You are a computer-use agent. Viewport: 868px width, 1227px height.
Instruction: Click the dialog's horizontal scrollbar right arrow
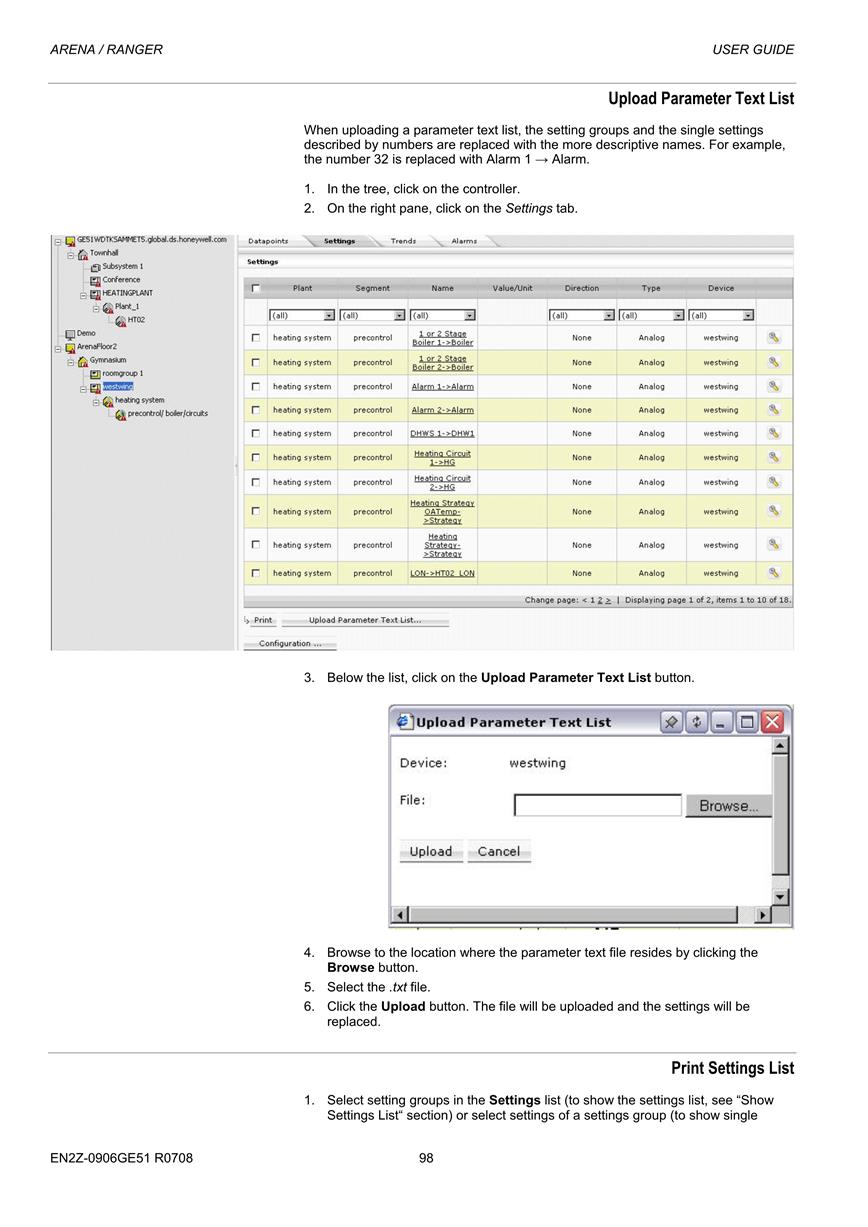point(764,915)
